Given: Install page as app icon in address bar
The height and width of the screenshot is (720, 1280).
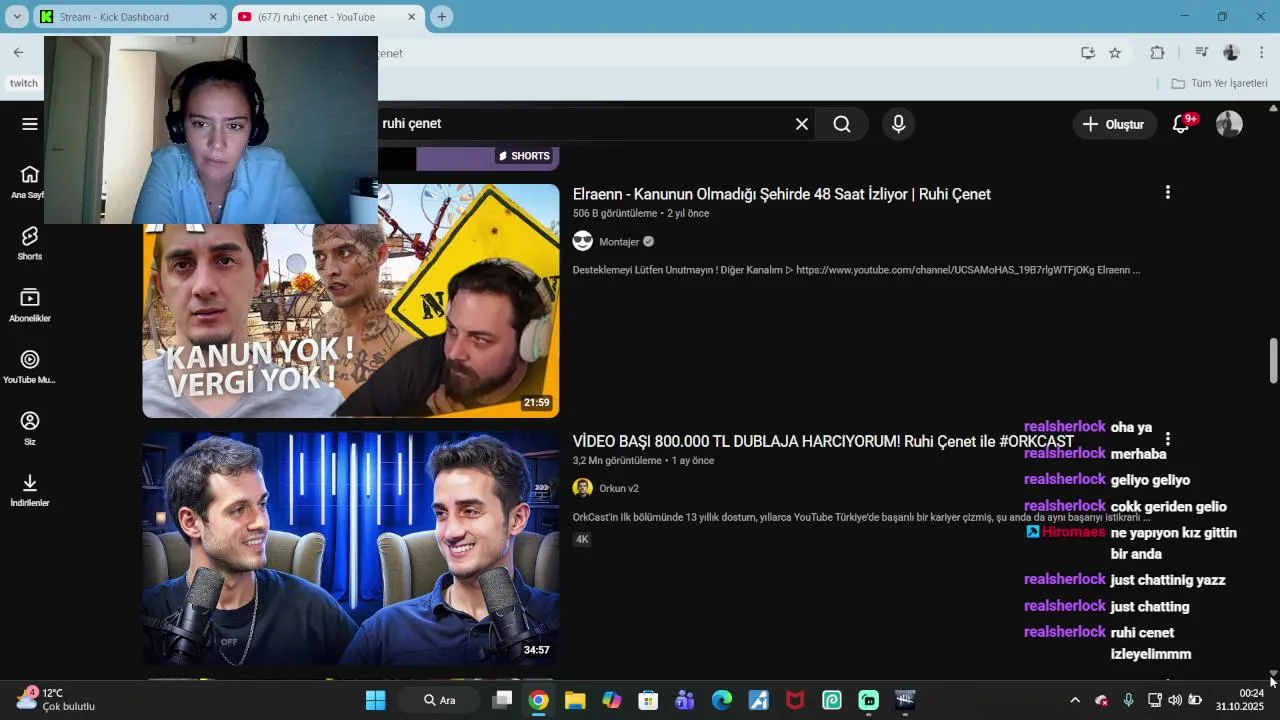Looking at the screenshot, I should tap(1088, 53).
